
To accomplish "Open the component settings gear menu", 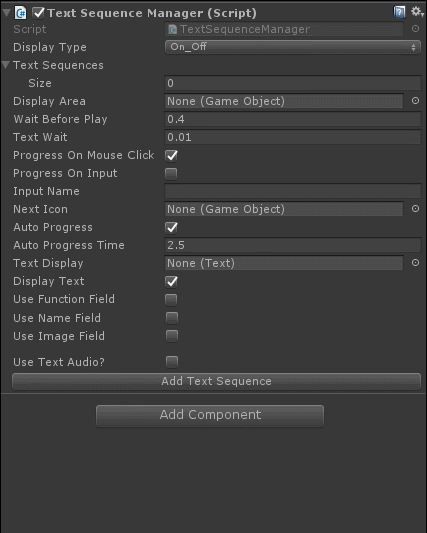I will pyautogui.click(x=417, y=12).
